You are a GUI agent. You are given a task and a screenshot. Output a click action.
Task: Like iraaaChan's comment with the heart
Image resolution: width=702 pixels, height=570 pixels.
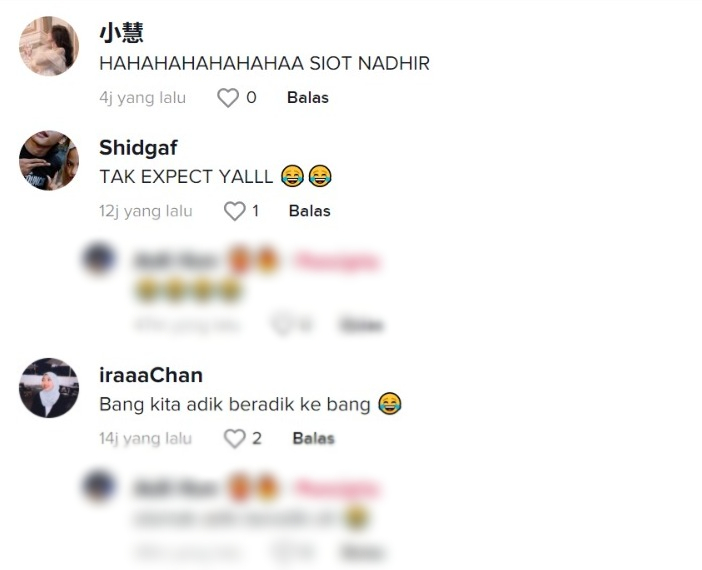pyautogui.click(x=235, y=438)
